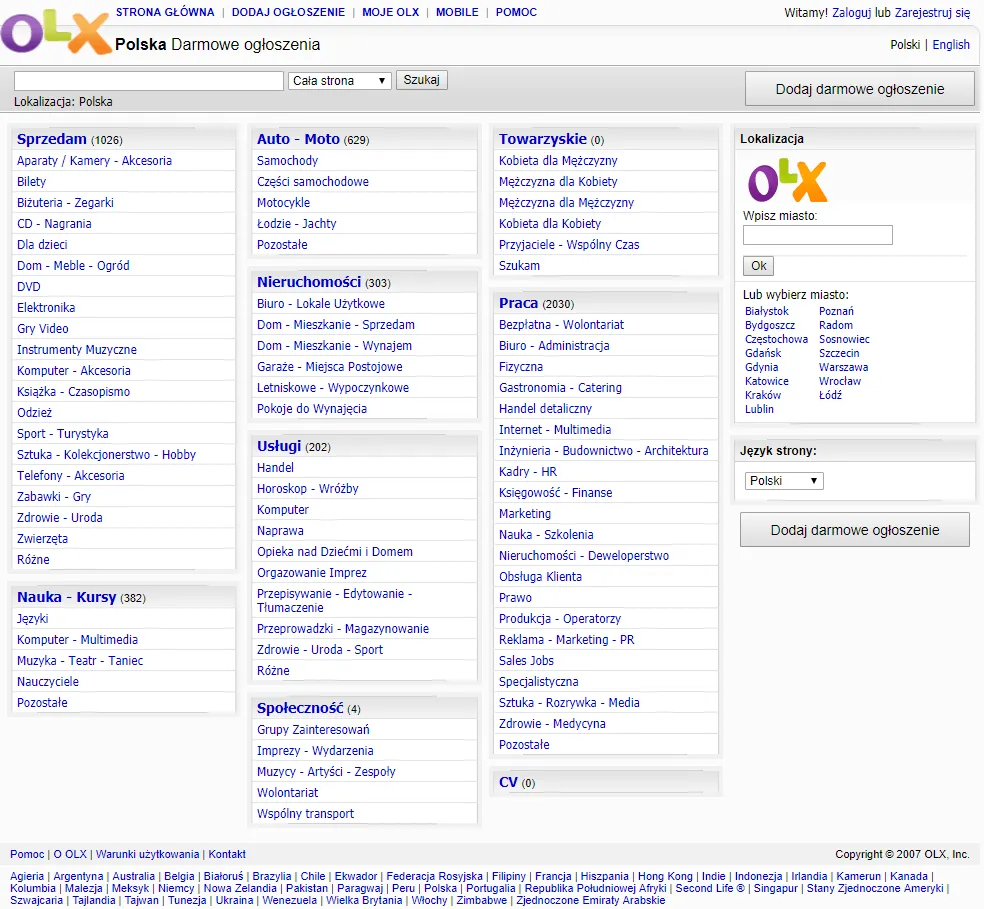Open the 'Dom - Meble - Ogród' category
The width and height of the screenshot is (984, 909).
tap(73, 266)
